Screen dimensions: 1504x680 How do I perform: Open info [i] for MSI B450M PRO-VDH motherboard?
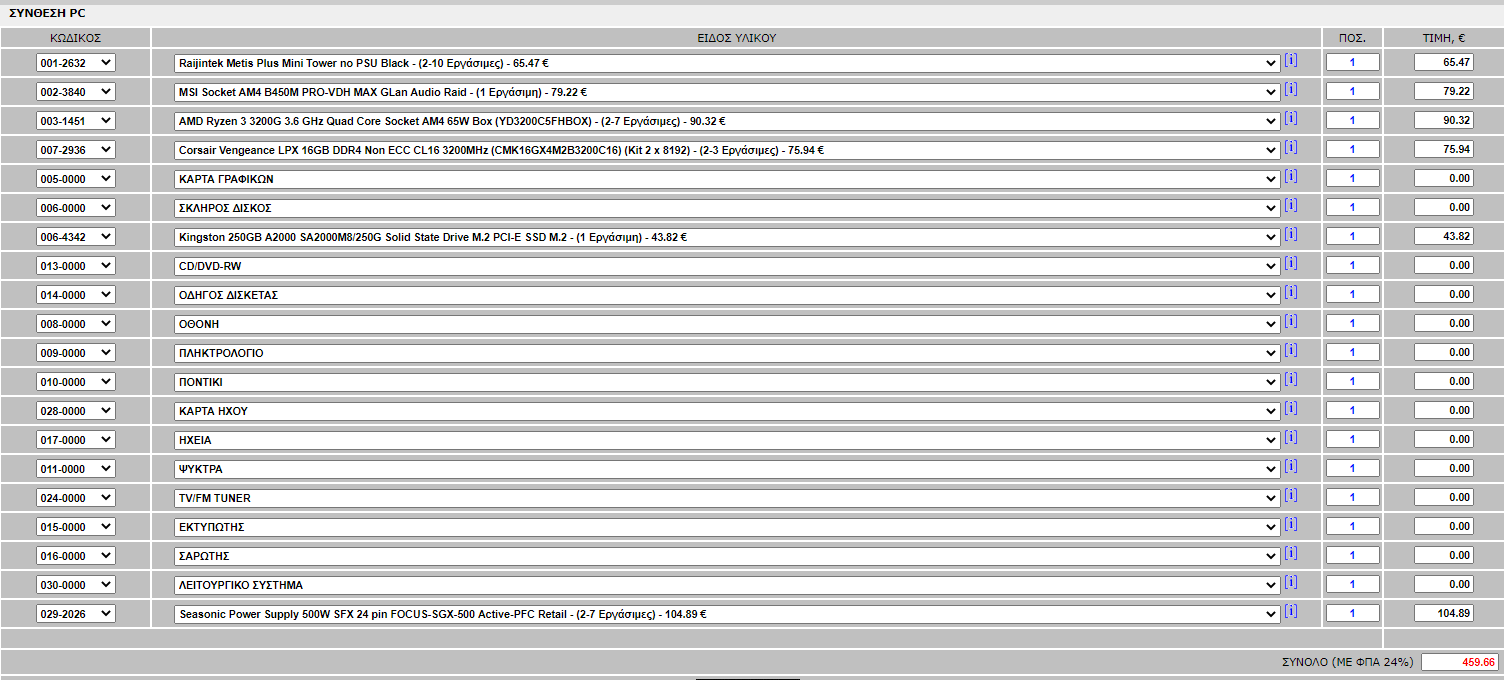1291,90
